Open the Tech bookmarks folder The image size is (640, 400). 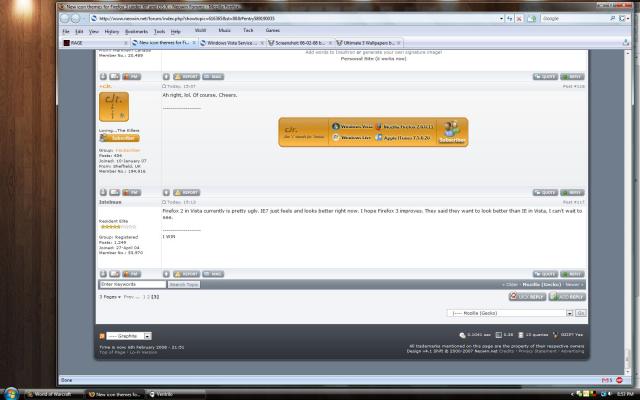248,30
